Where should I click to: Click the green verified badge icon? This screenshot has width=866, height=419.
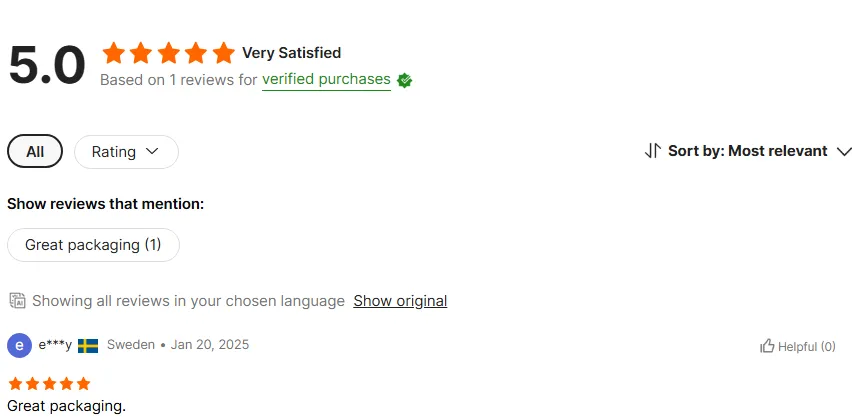coord(404,81)
